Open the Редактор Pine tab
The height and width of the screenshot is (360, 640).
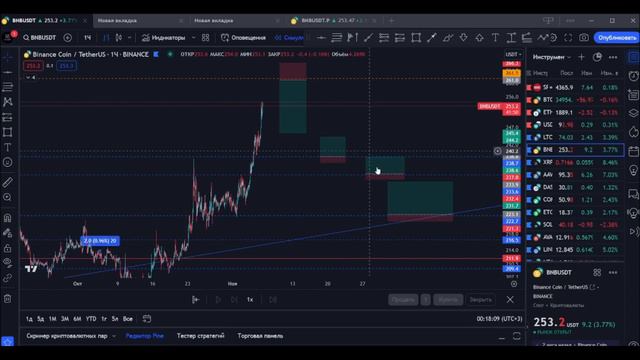click(145, 336)
